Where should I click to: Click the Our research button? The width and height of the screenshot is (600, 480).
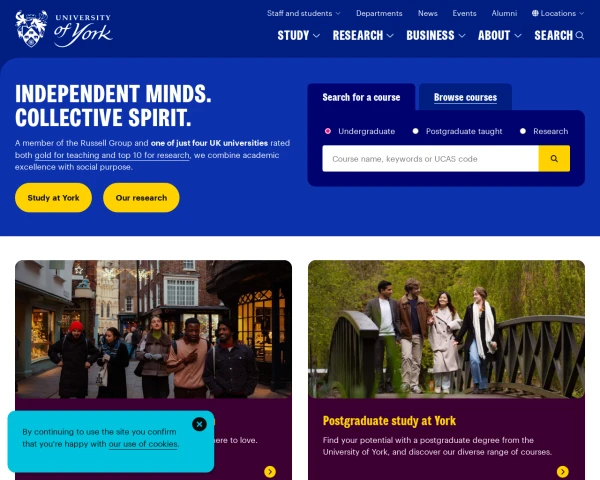141,198
